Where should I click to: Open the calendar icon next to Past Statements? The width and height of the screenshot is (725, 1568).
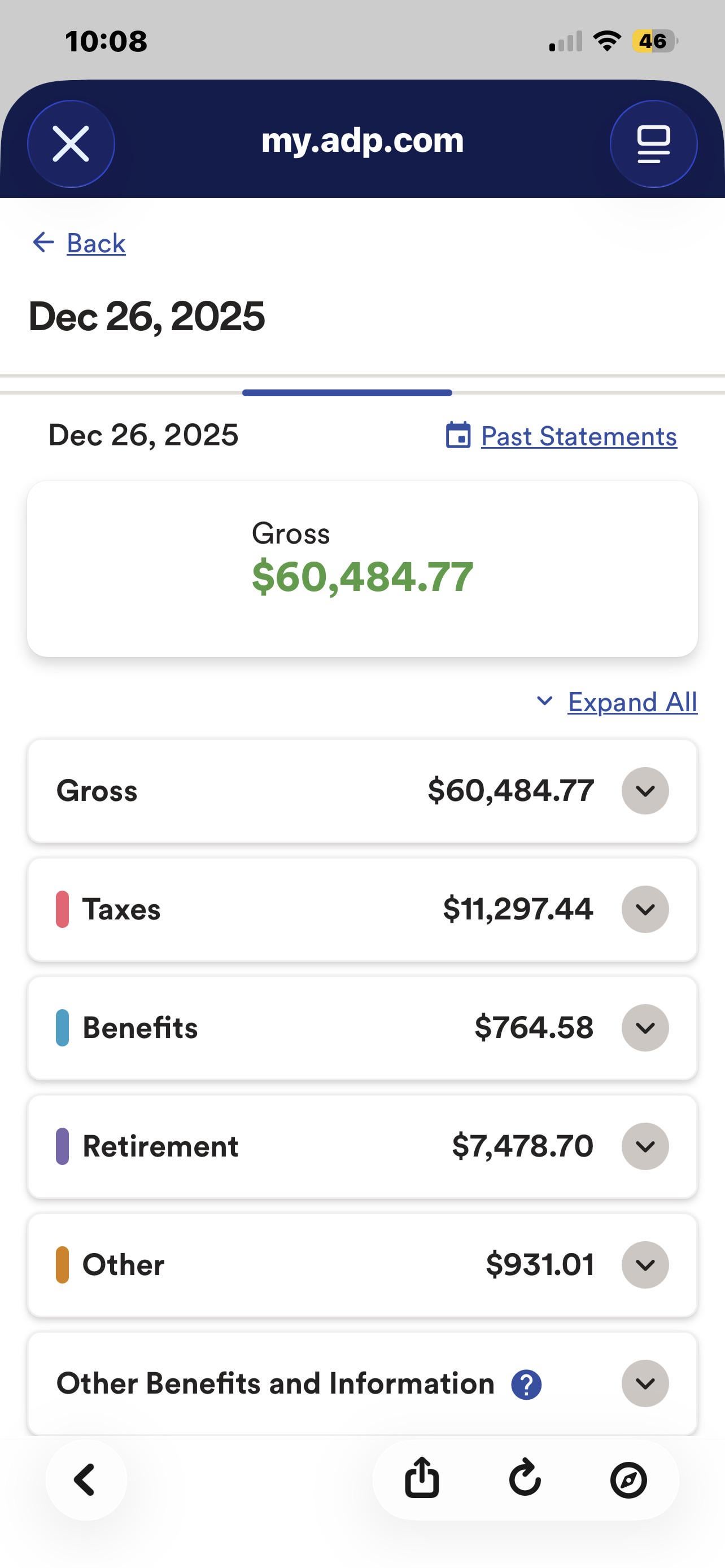(458, 435)
